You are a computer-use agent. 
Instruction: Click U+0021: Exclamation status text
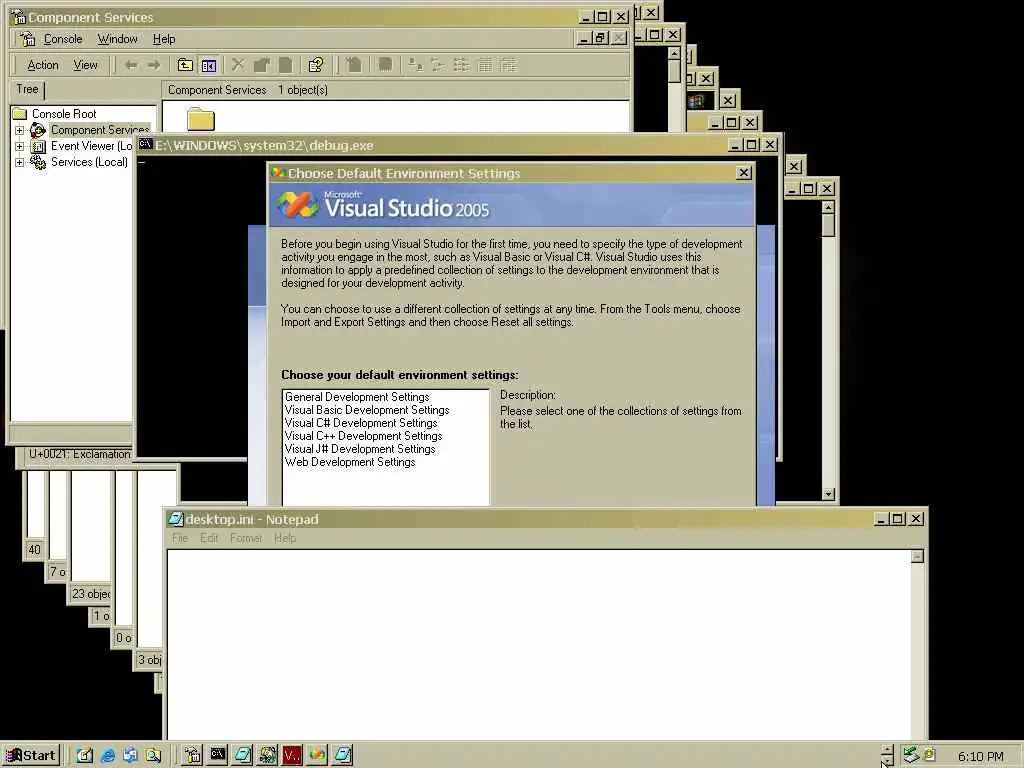pos(79,454)
